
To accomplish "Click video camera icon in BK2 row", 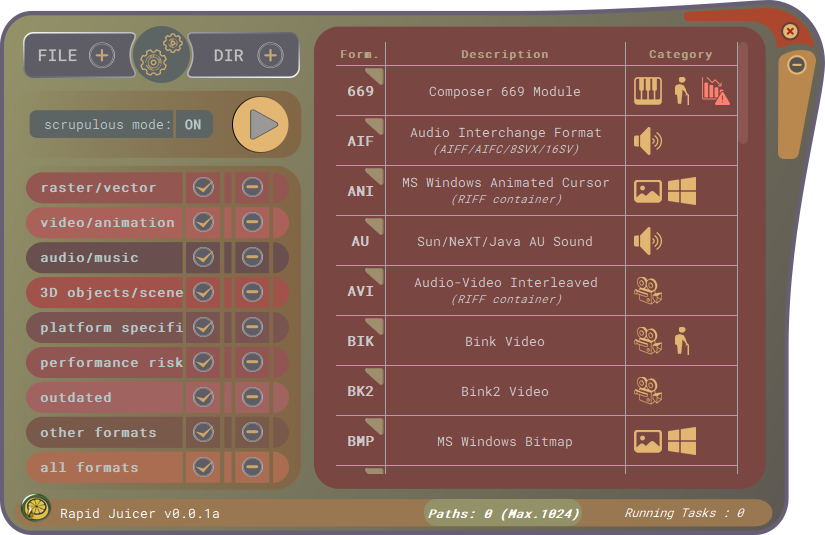I will 648,390.
